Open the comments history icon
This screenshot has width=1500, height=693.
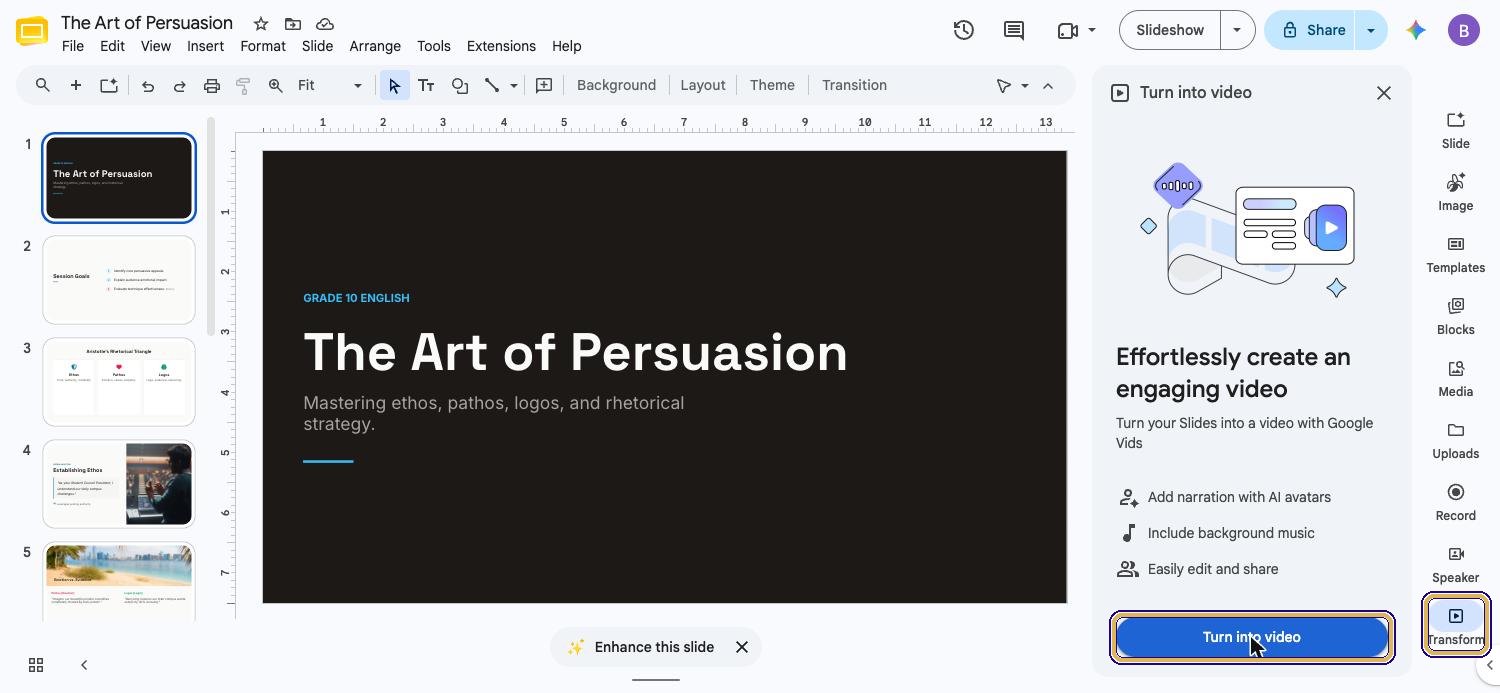(x=1014, y=30)
